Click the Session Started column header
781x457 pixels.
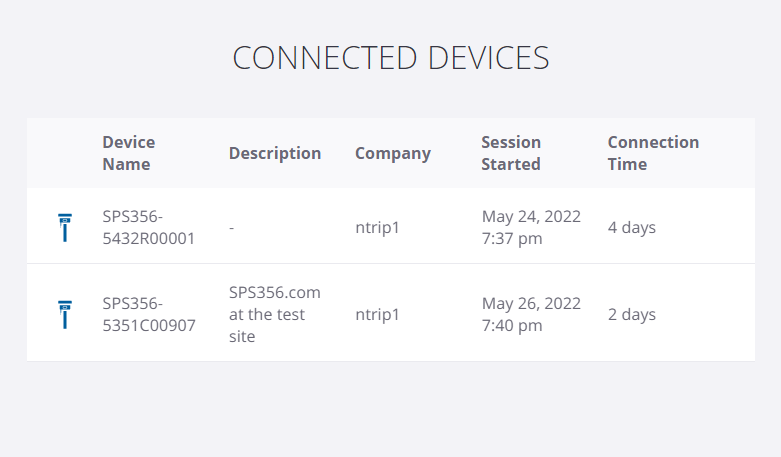tap(511, 153)
